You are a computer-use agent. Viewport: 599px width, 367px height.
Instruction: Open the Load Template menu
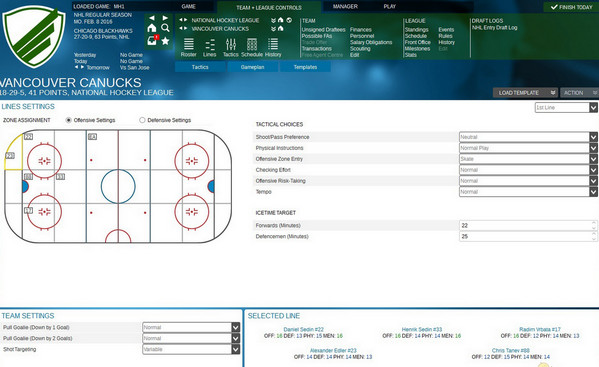[525, 93]
